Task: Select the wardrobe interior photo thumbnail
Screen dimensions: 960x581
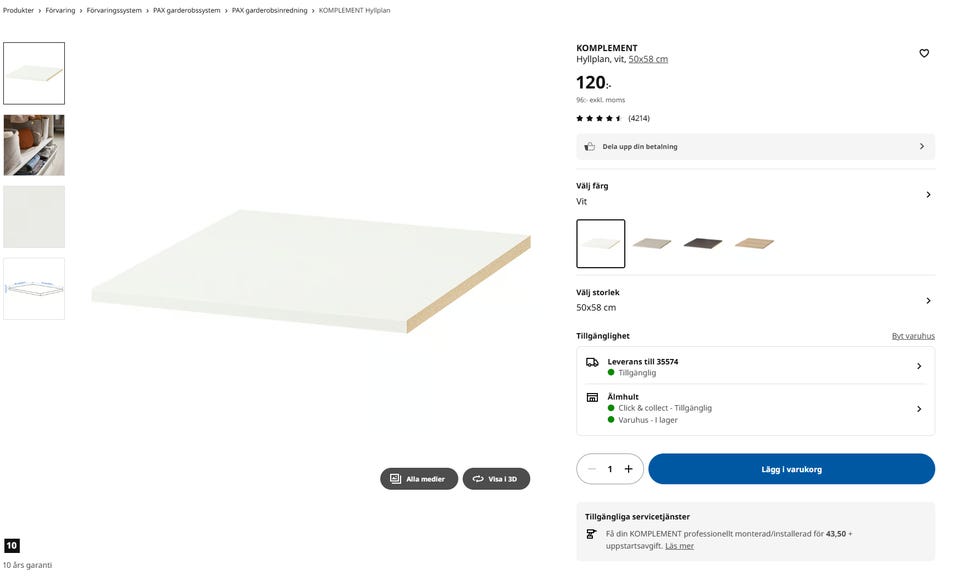Action: 34,145
